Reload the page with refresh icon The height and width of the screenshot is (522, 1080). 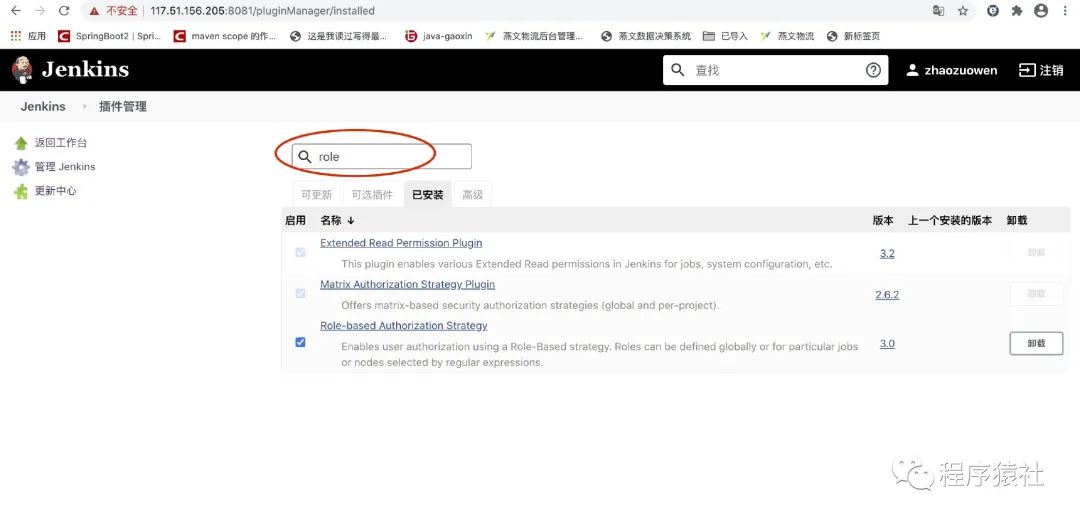(64, 11)
